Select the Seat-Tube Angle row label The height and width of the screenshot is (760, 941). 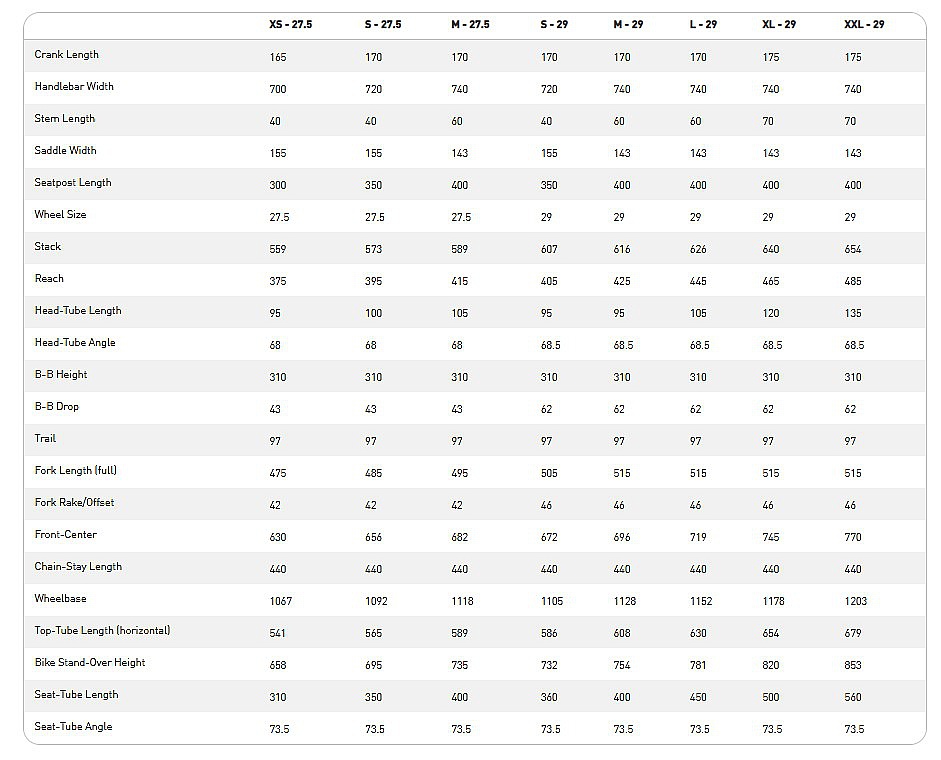(73, 726)
